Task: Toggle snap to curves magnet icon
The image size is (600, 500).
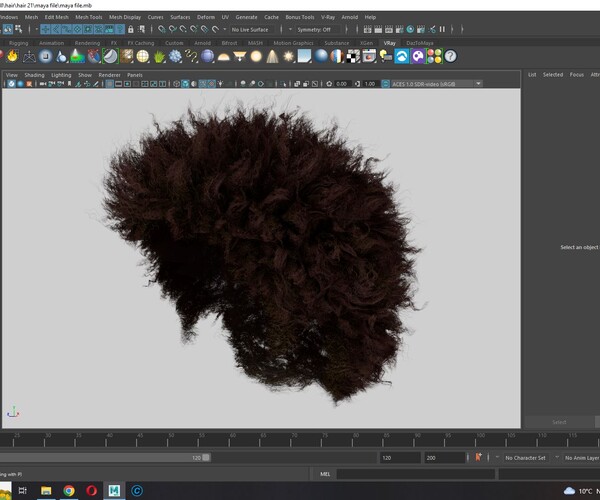Action: (x=173, y=29)
